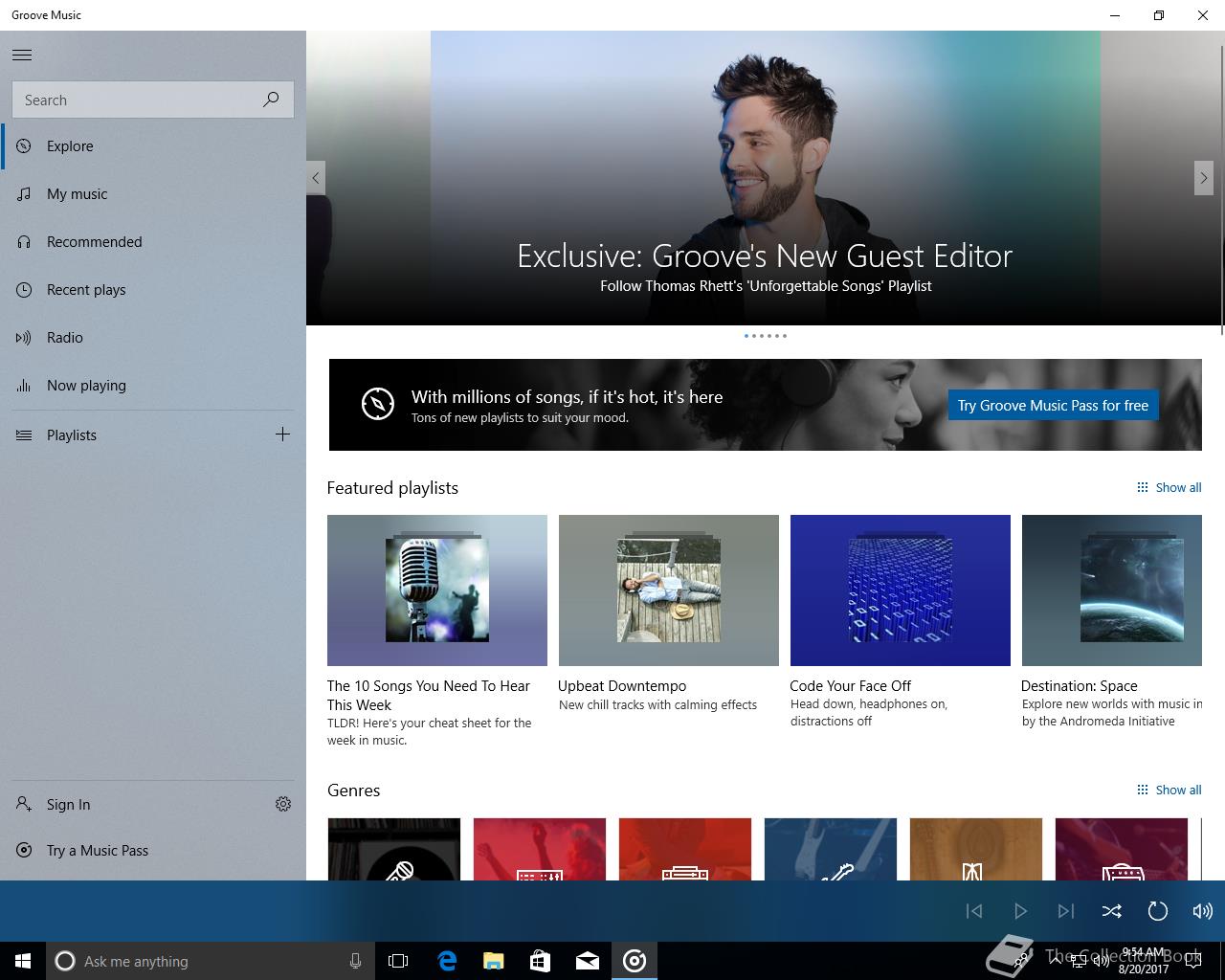The image size is (1225, 980).
Task: Open File Explorer from the taskbar
Action: click(494, 961)
